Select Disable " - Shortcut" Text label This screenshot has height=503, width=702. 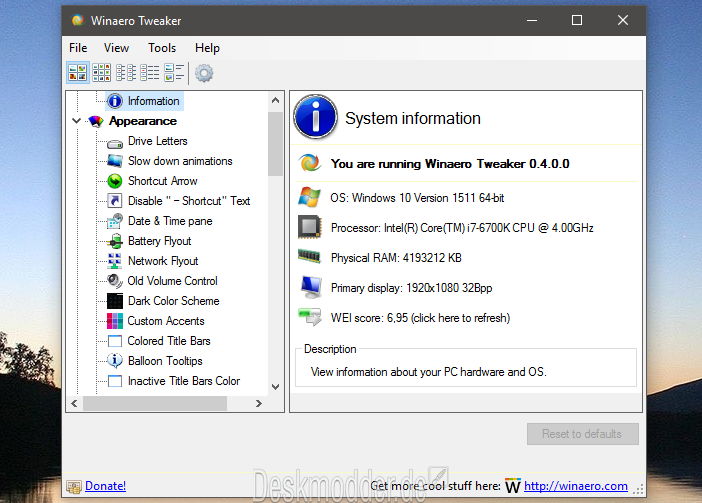pos(189,201)
